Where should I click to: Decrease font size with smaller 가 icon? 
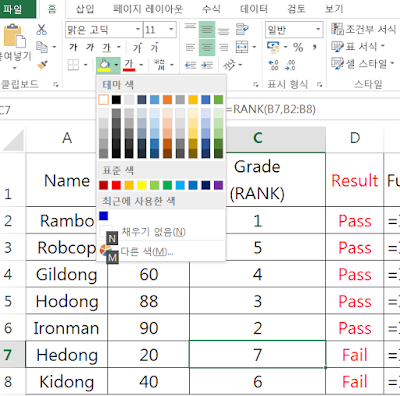click(x=154, y=48)
